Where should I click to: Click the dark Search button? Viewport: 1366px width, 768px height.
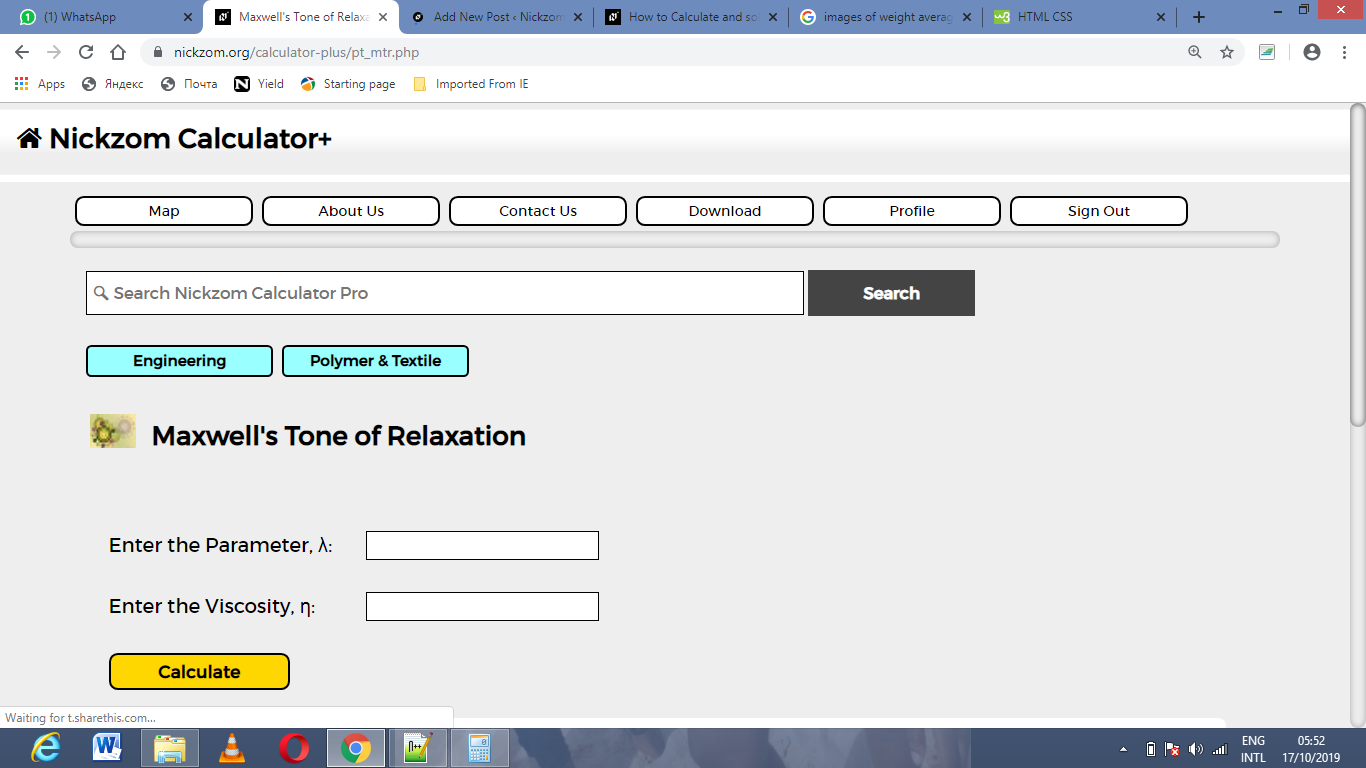[x=891, y=293]
